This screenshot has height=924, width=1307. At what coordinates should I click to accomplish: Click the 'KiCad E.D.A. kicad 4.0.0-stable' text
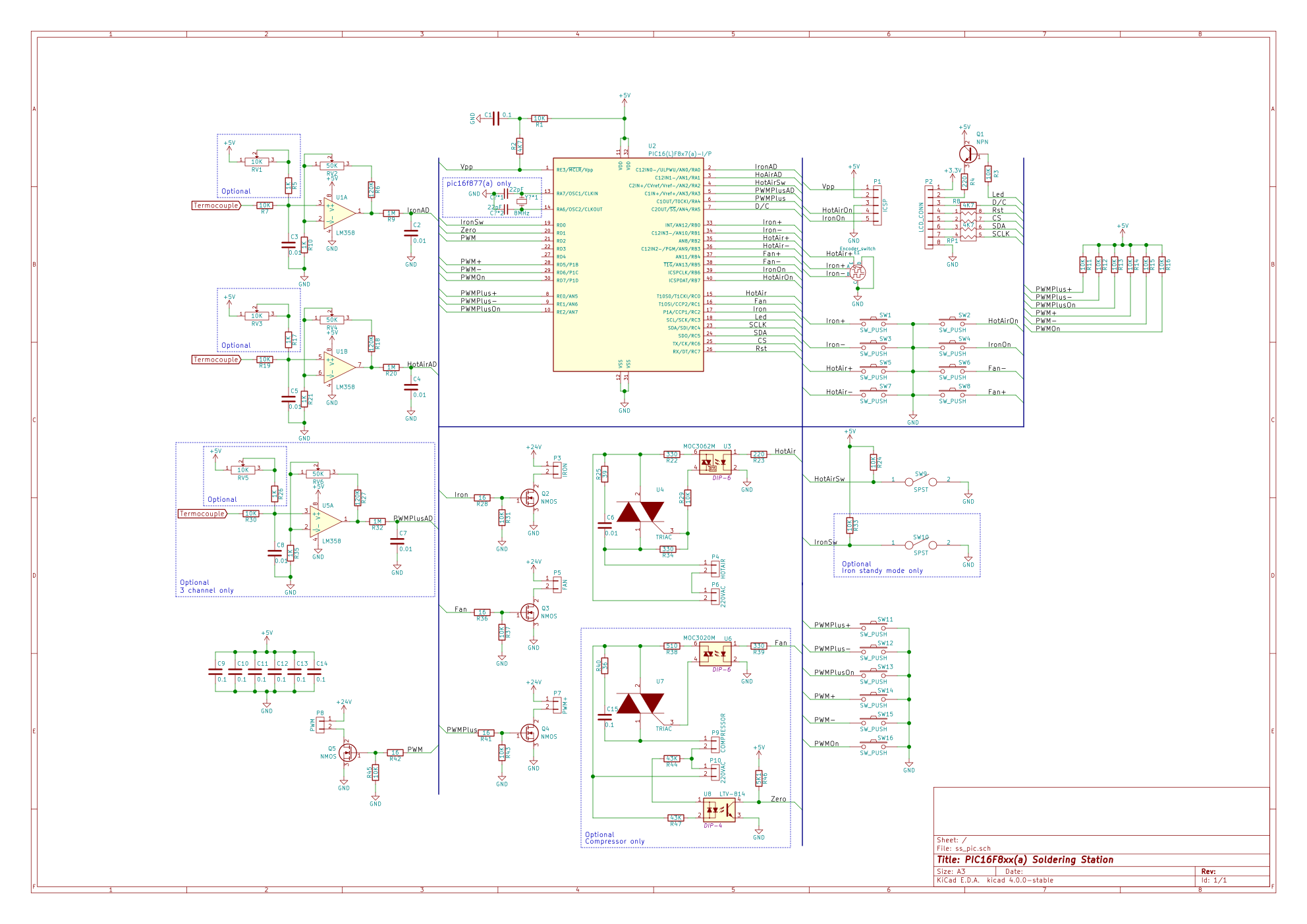(x=995, y=881)
